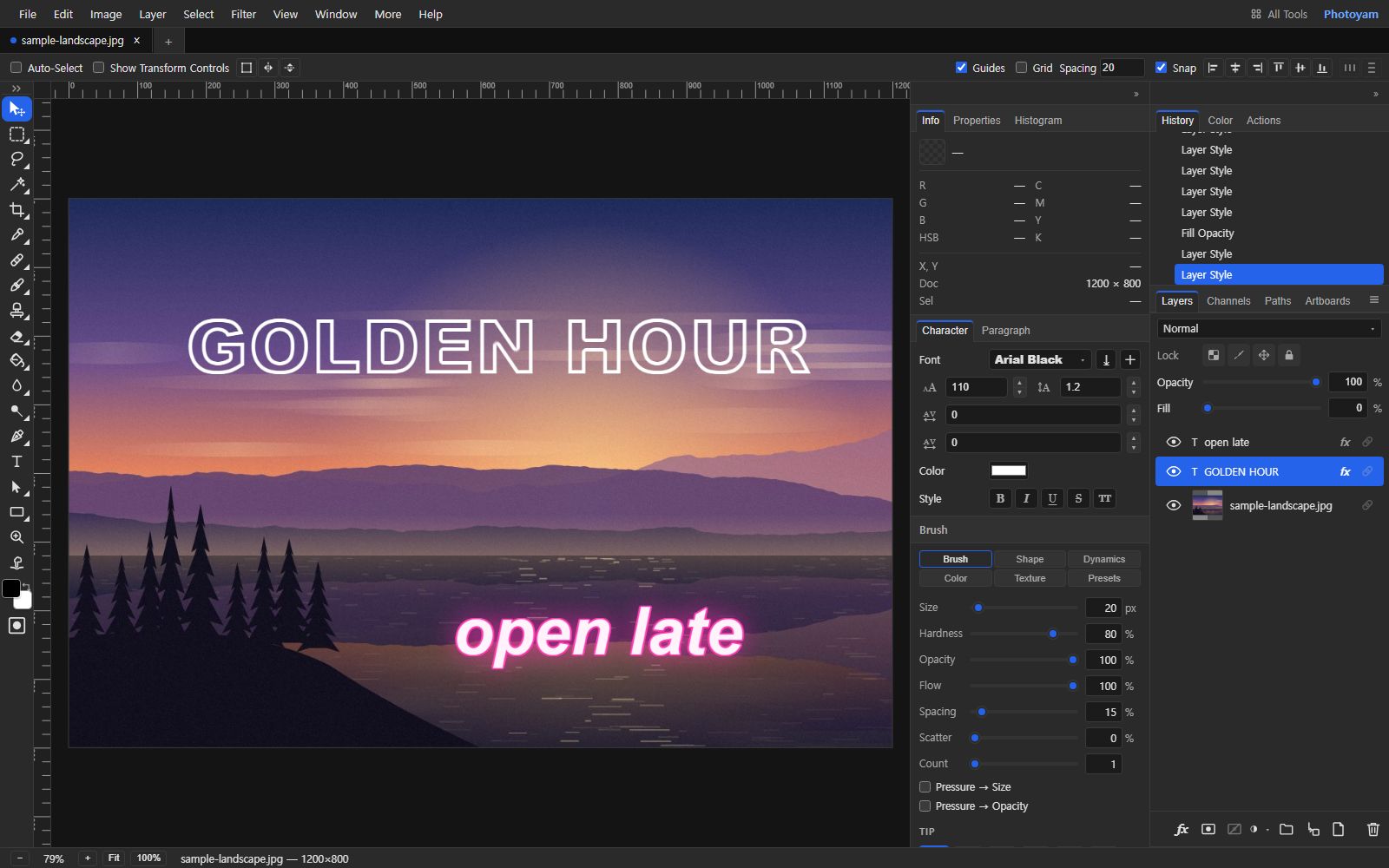The height and width of the screenshot is (868, 1389).
Task: Select the Eraser tool
Action: (16, 335)
